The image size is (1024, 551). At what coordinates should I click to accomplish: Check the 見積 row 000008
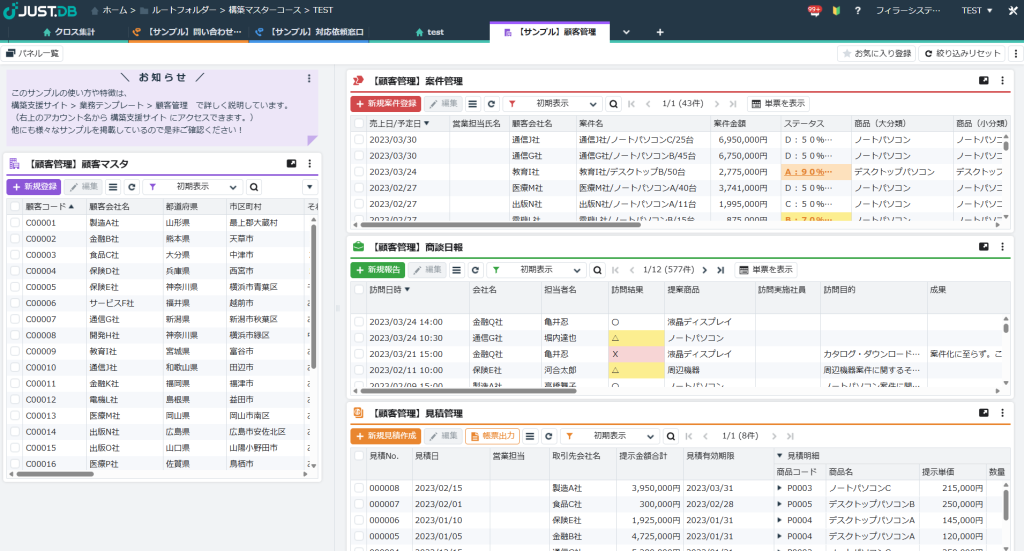[x=359, y=488]
